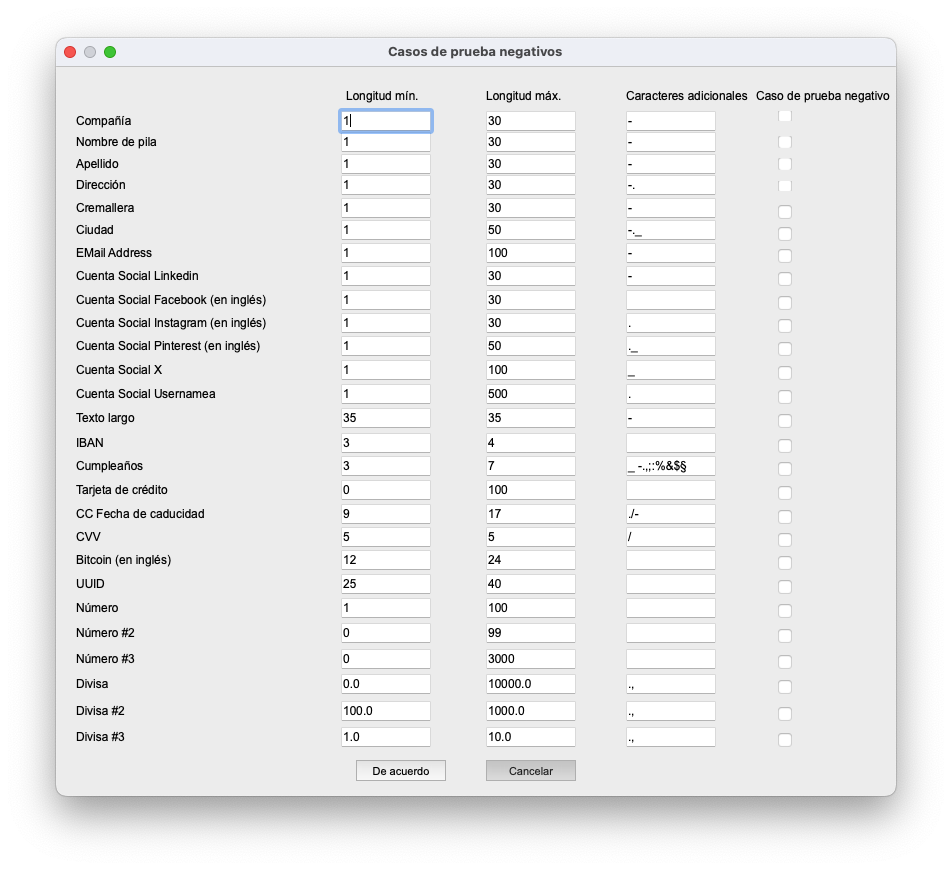Click the Bitcoin minimum length field
952x870 pixels.
pos(385,560)
